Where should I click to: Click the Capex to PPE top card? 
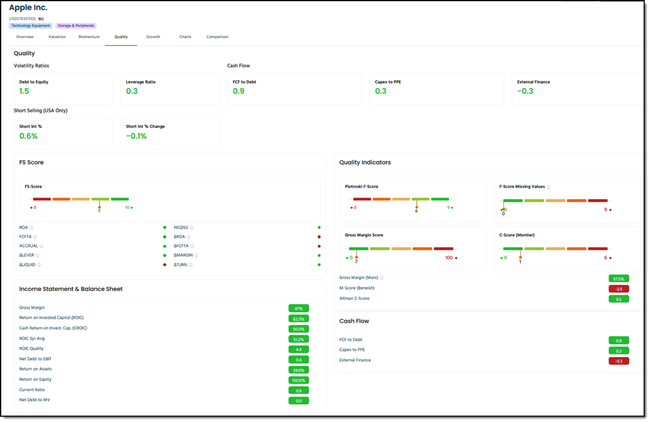point(437,89)
